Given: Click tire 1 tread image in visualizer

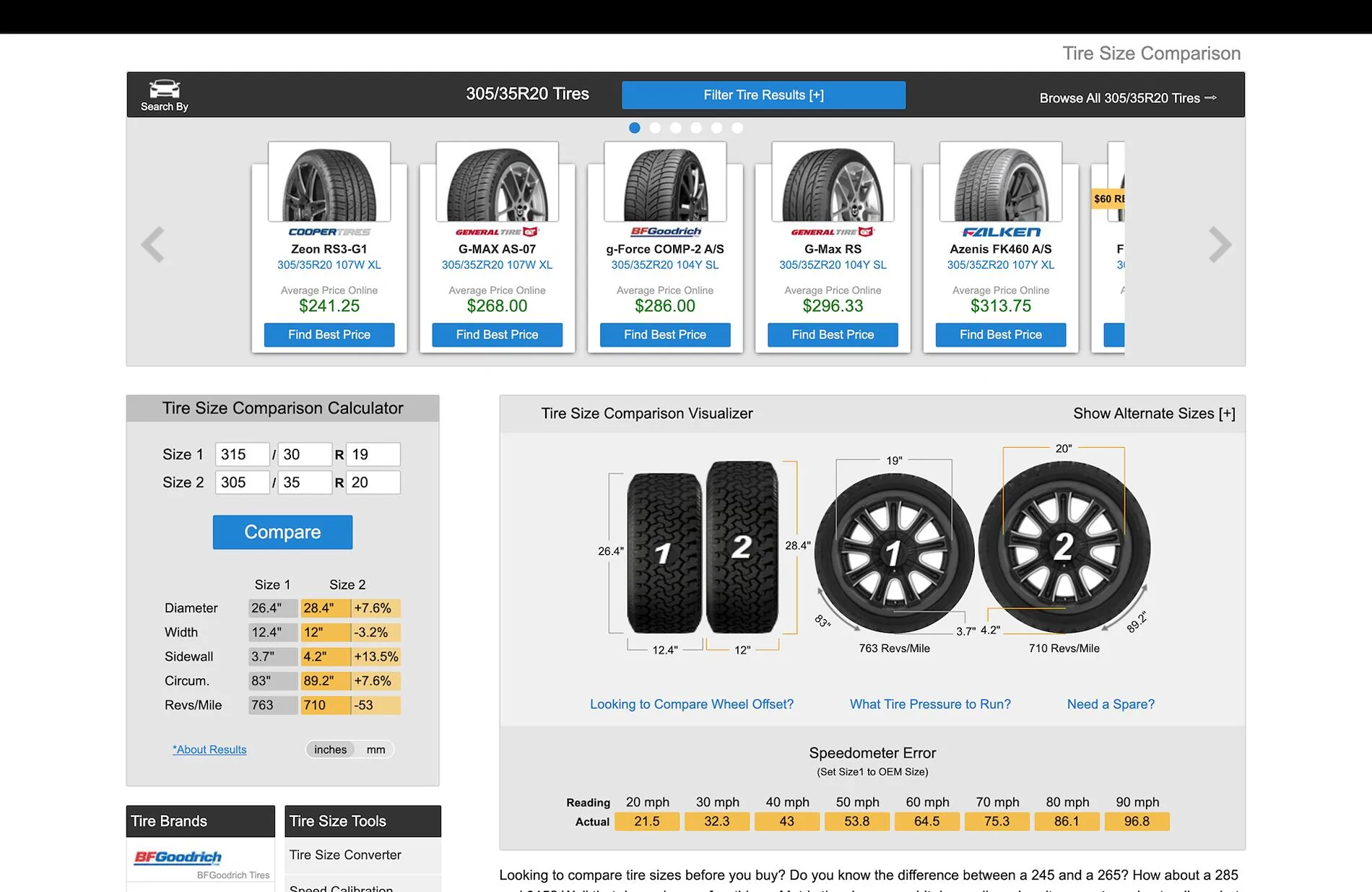Looking at the screenshot, I should click(x=664, y=553).
